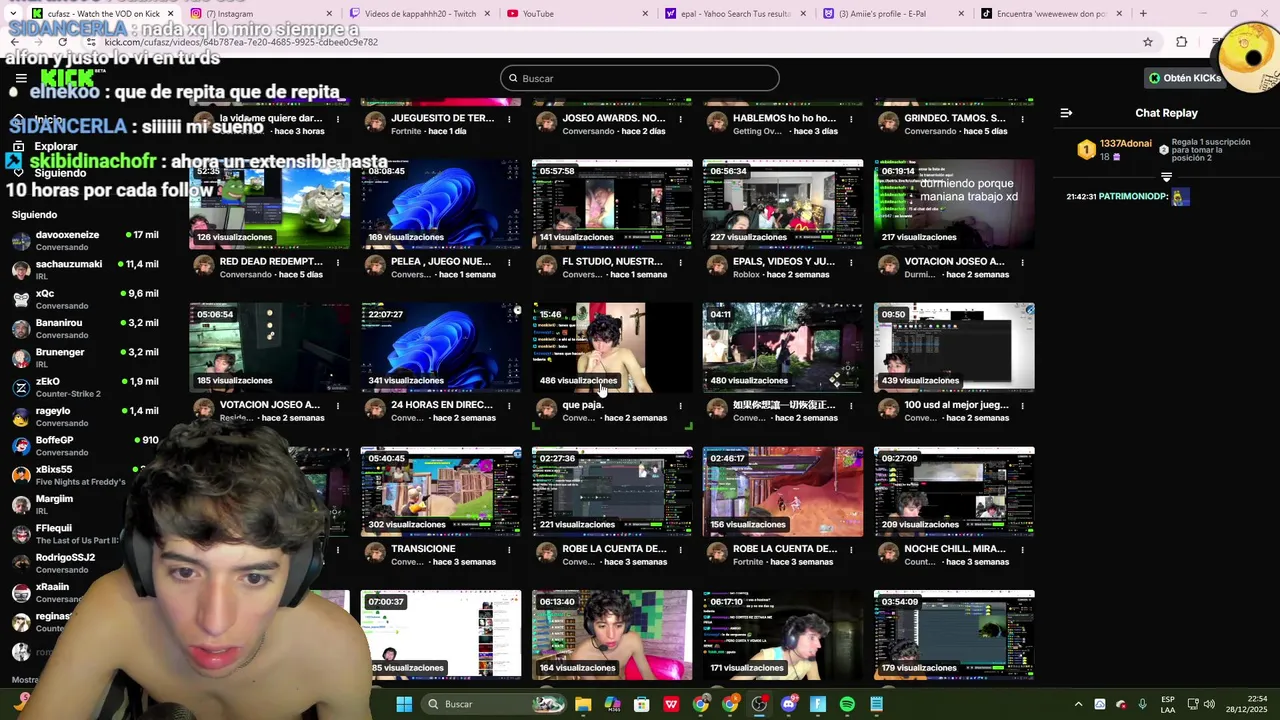Open the 02:46:17 Fortnite video thumbnail

[x=783, y=491]
